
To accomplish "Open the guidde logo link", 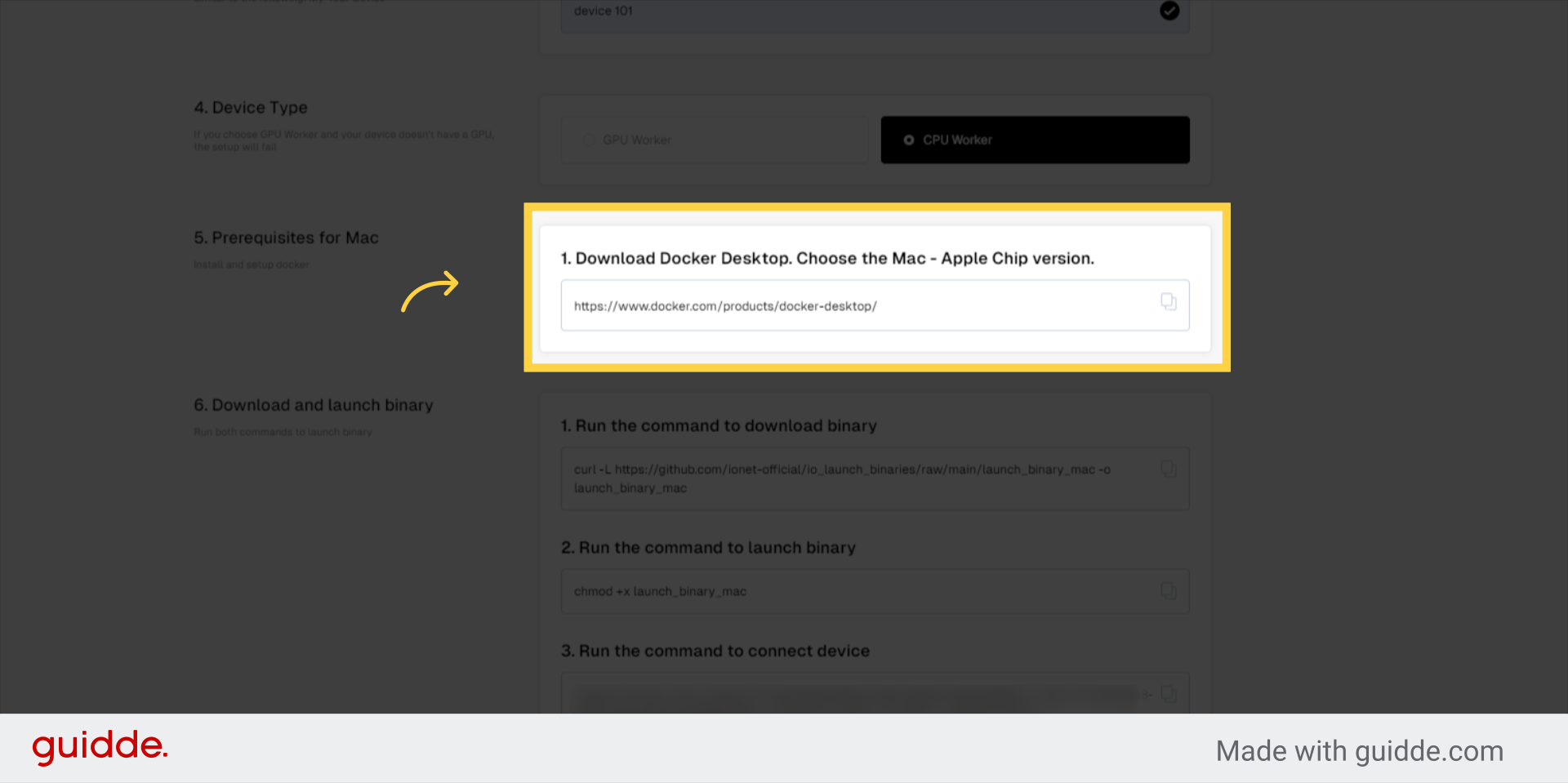I will pos(100,746).
